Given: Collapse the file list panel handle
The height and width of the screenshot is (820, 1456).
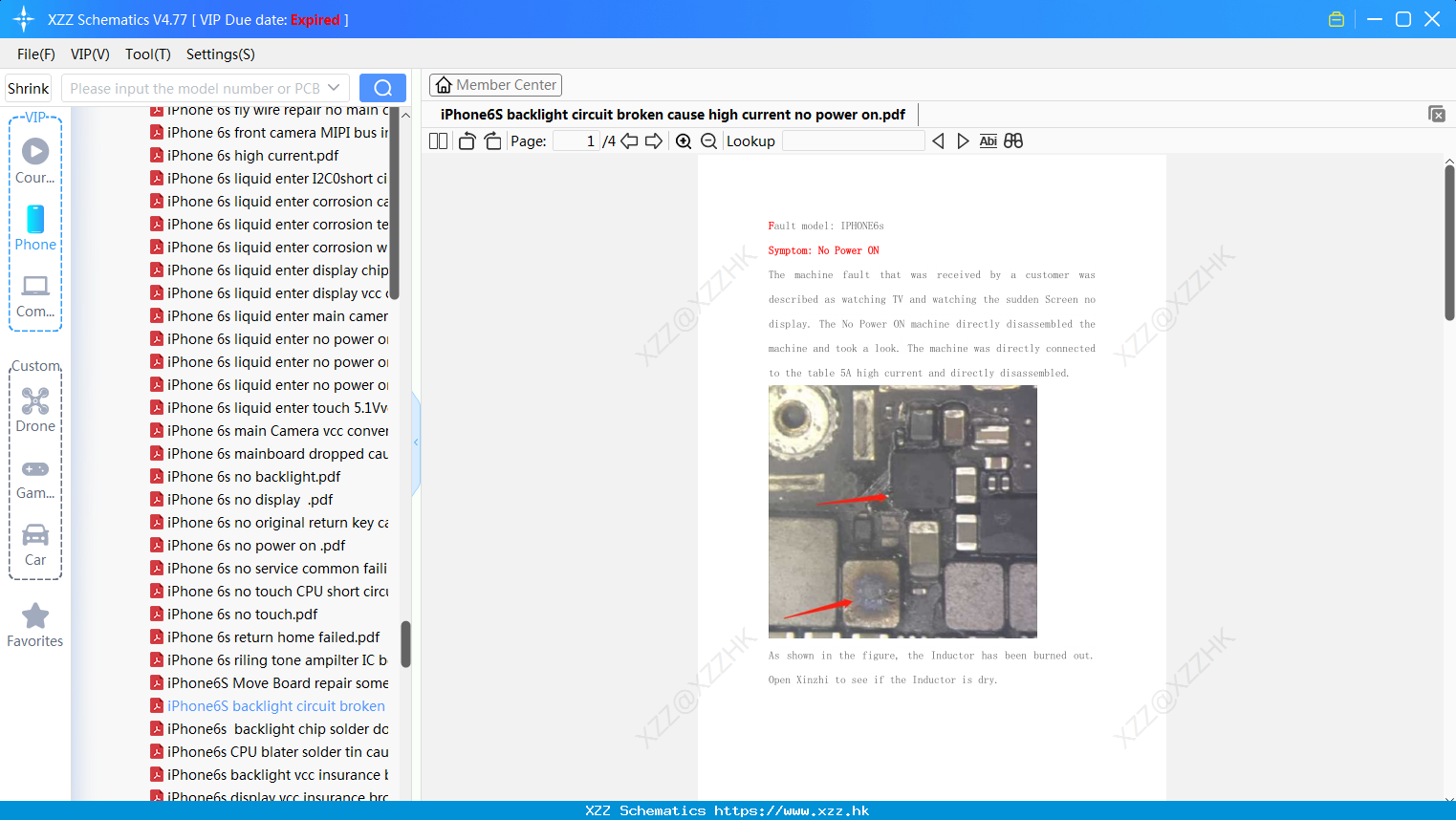Looking at the screenshot, I should click(416, 442).
